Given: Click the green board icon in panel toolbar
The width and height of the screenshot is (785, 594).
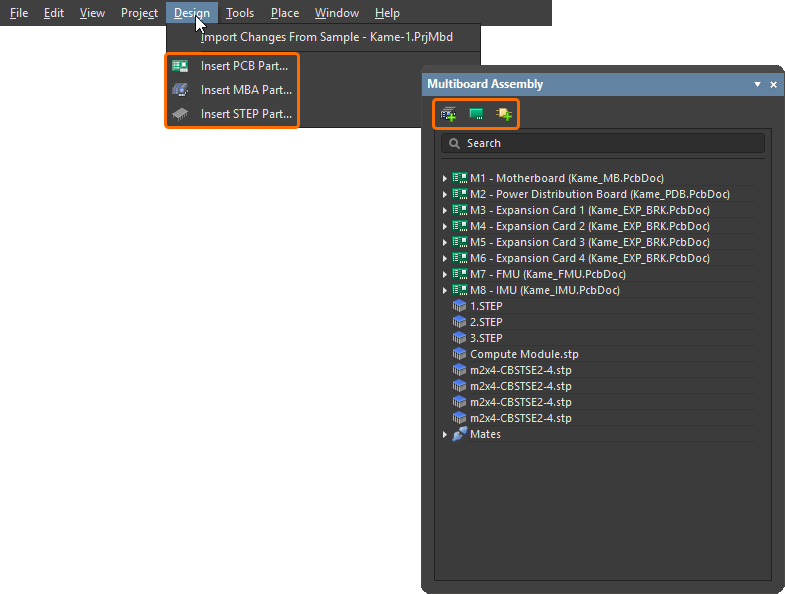Looking at the screenshot, I should click(x=476, y=114).
